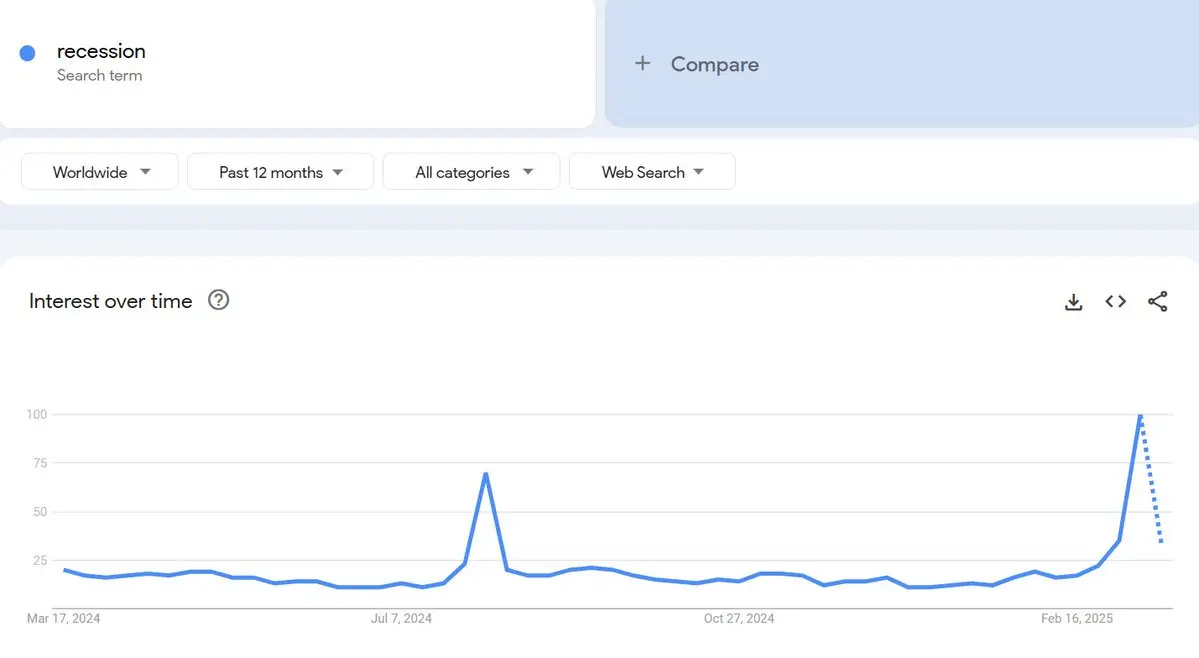
Task: Click the August 2024 spike on chart
Action: [485, 474]
